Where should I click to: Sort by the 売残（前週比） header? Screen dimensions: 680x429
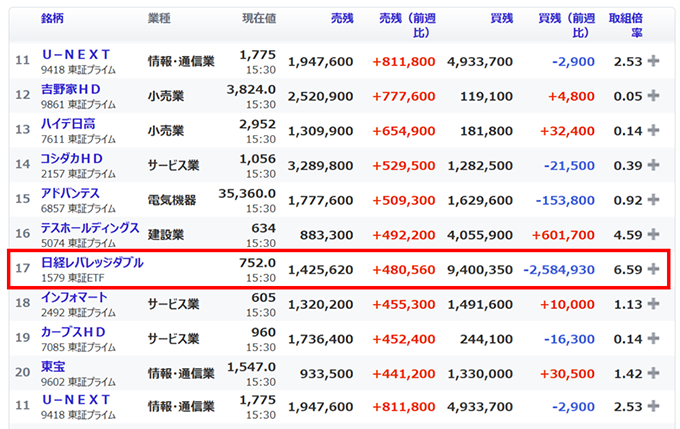[407, 25]
